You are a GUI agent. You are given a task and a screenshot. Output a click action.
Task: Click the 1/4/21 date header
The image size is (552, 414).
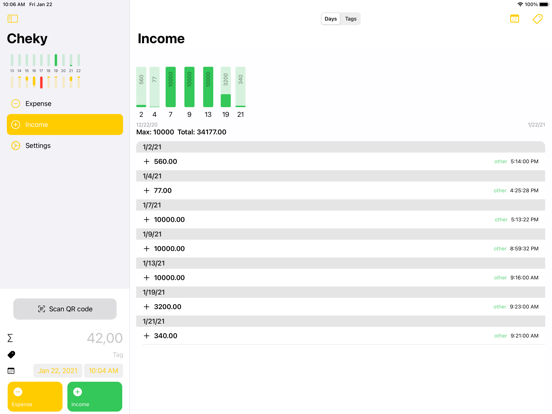(340, 176)
